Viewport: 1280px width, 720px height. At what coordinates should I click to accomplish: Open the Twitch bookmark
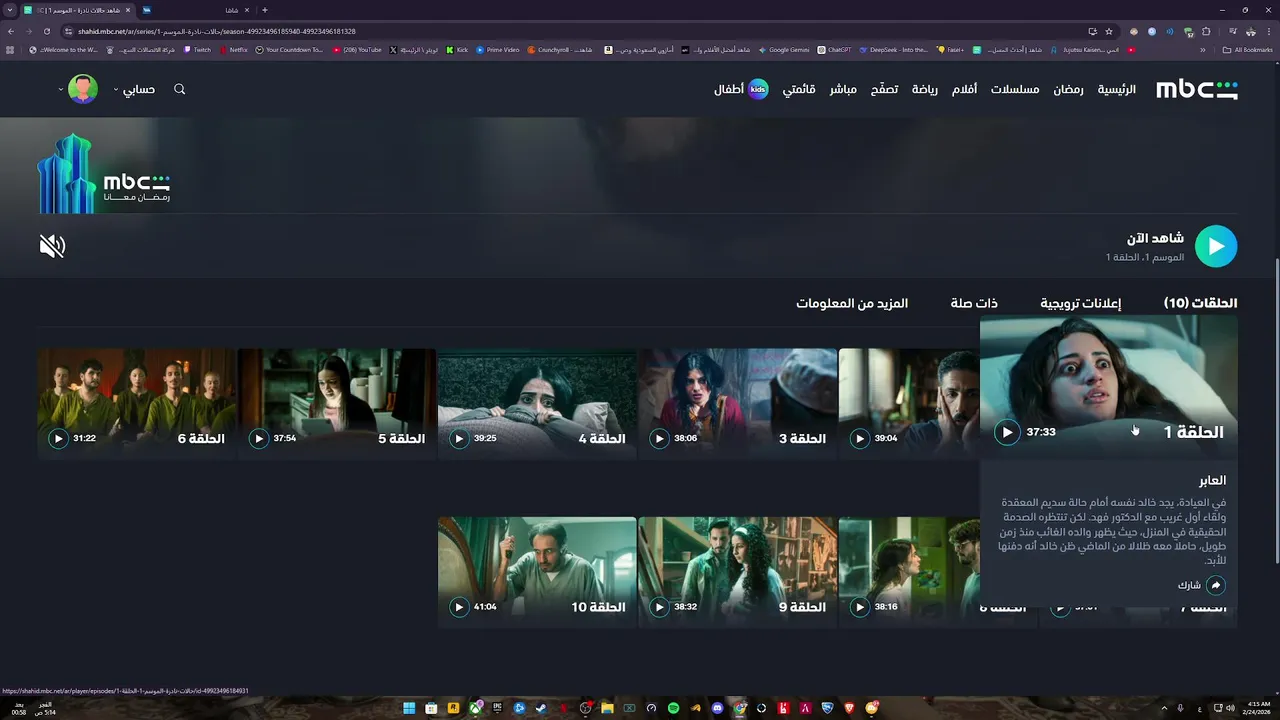tap(197, 50)
